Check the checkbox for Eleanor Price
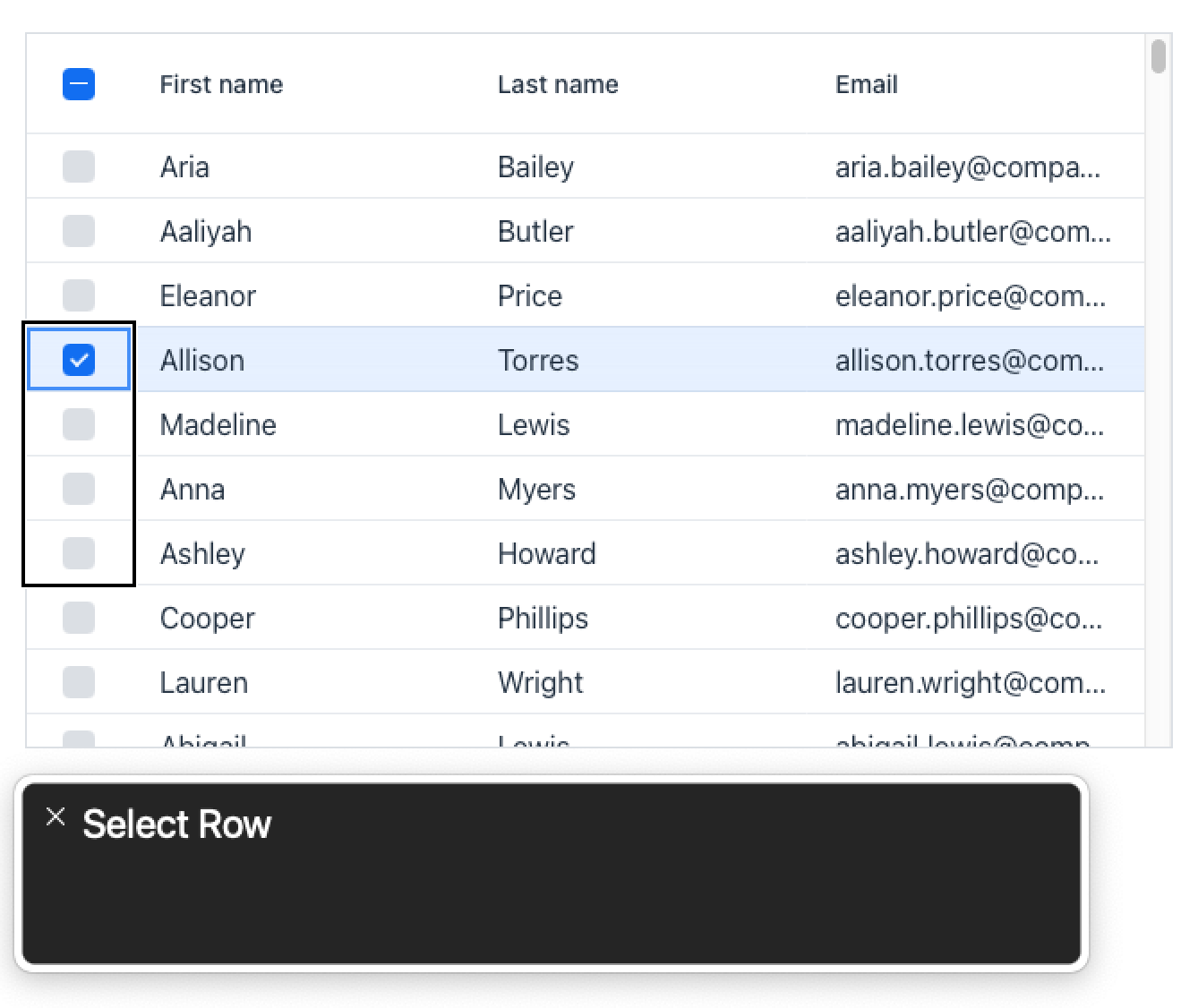Screen dimensions: 1198x1008 78,295
